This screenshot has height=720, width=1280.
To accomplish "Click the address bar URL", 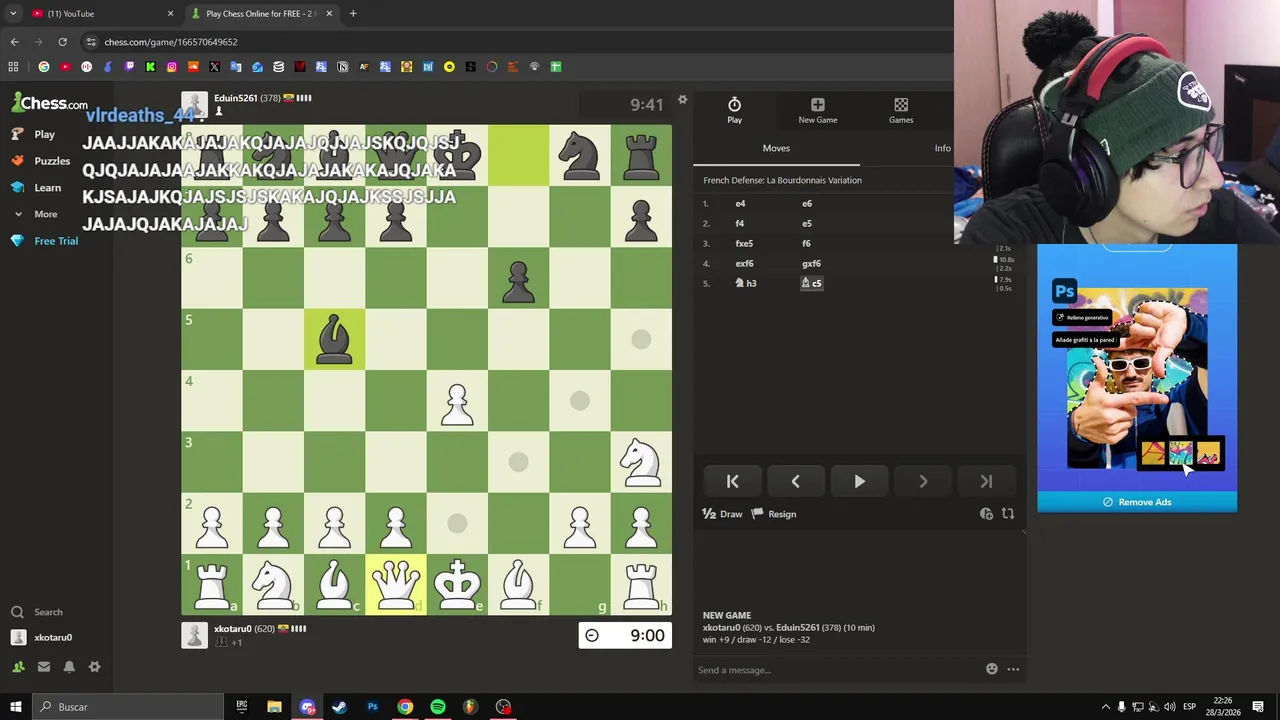I will [x=171, y=42].
